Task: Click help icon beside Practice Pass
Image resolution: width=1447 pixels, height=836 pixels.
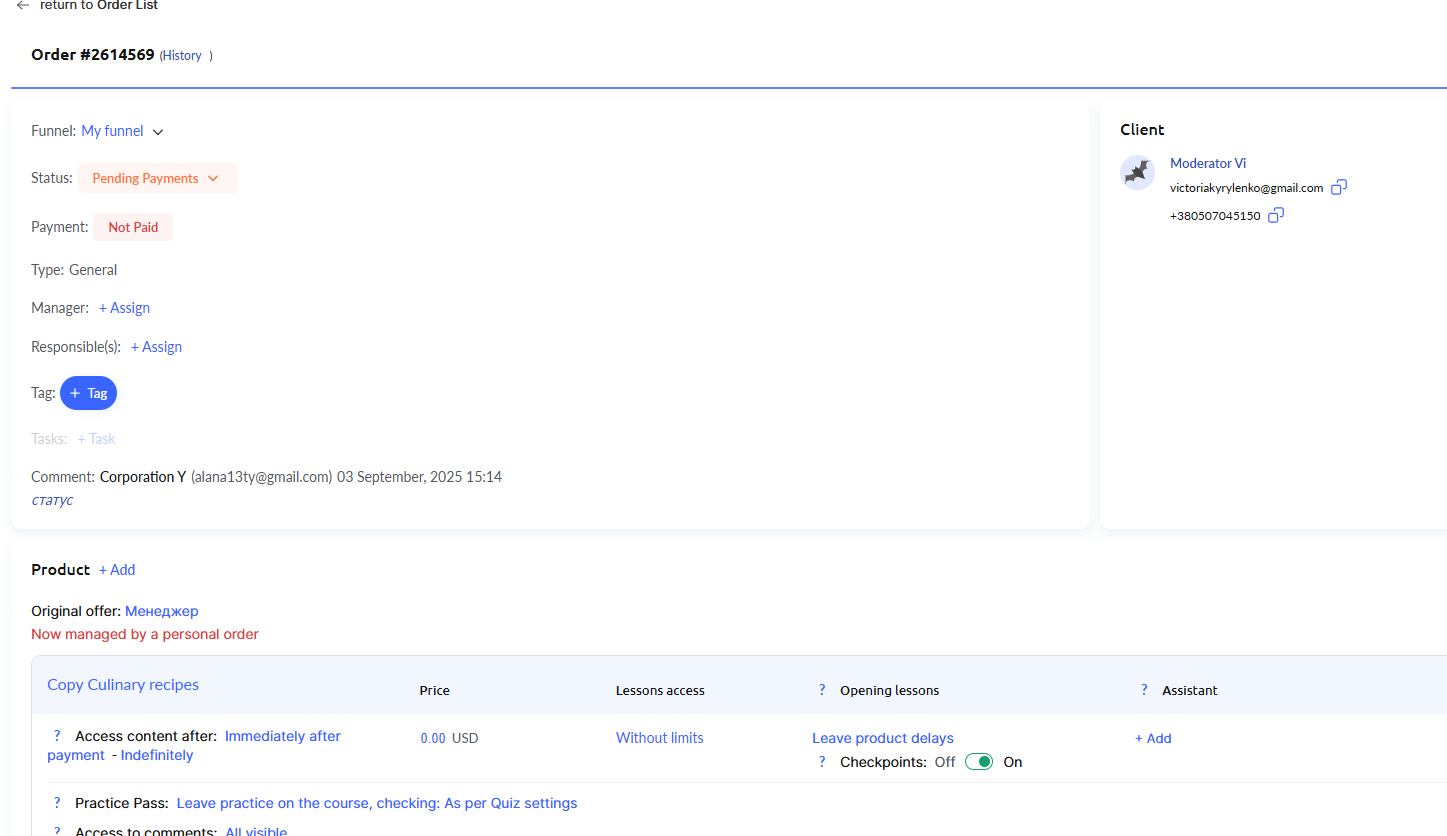Action: pos(57,803)
